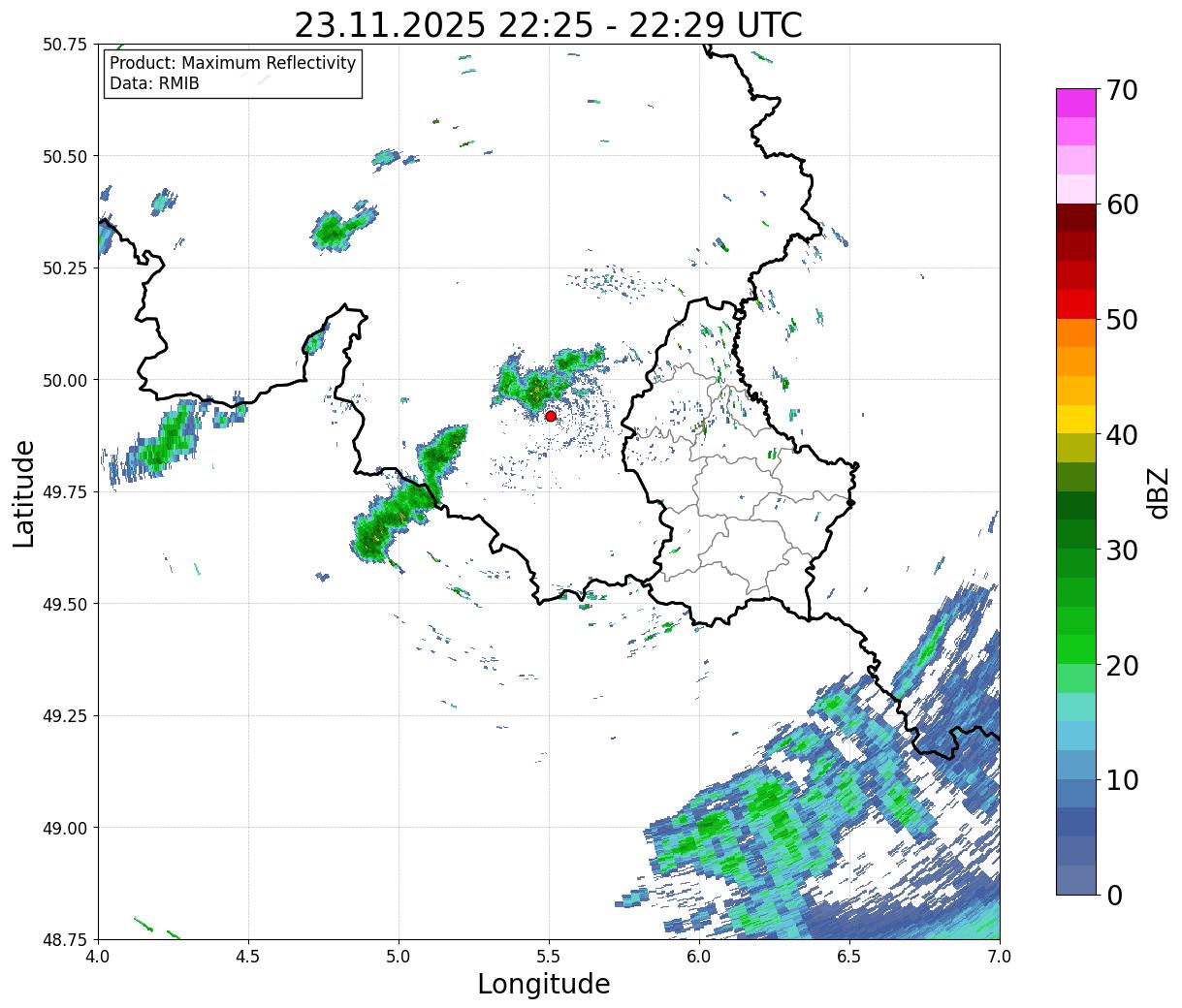1182x1008 pixels.
Task: Click the 'dBZ' colorbar label
Action: [x=1158, y=492]
